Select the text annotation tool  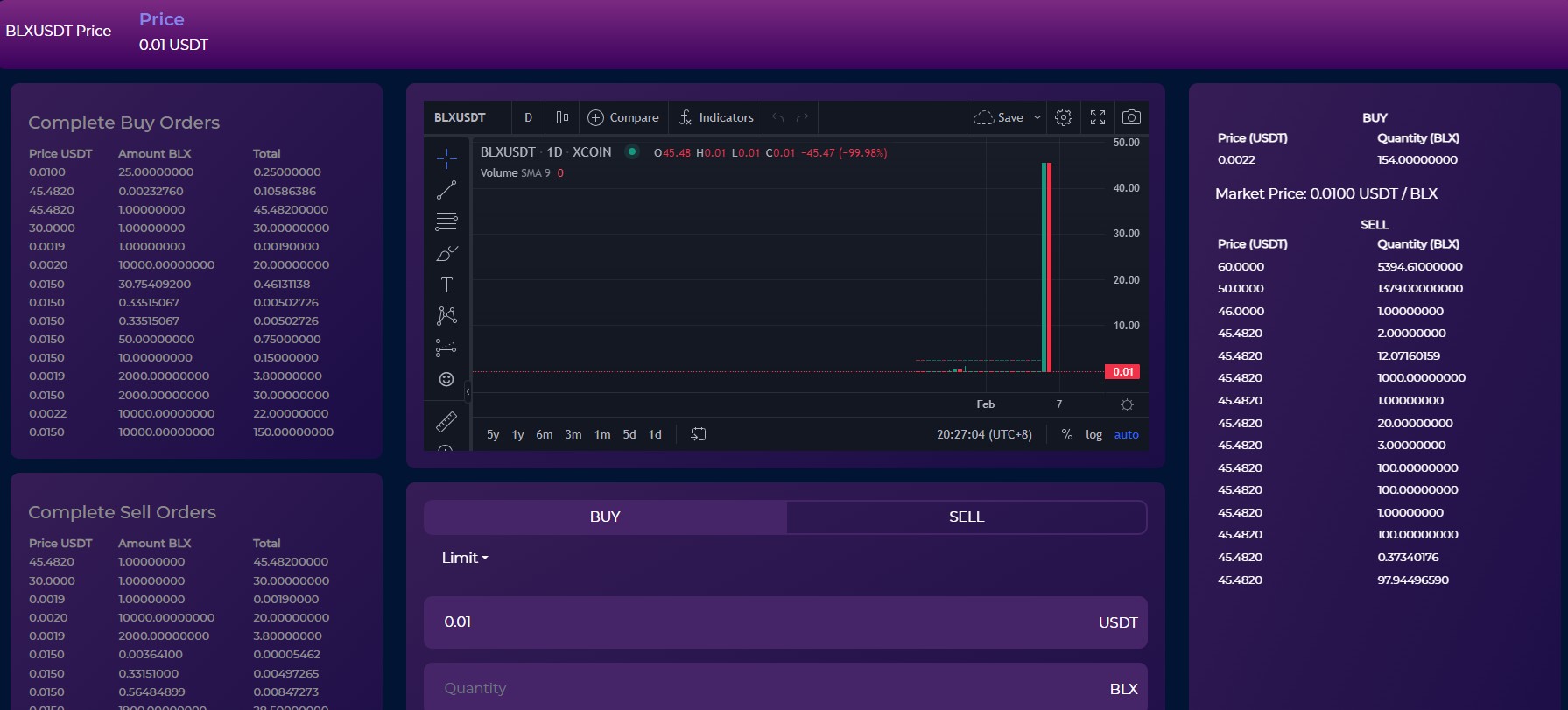[446, 285]
